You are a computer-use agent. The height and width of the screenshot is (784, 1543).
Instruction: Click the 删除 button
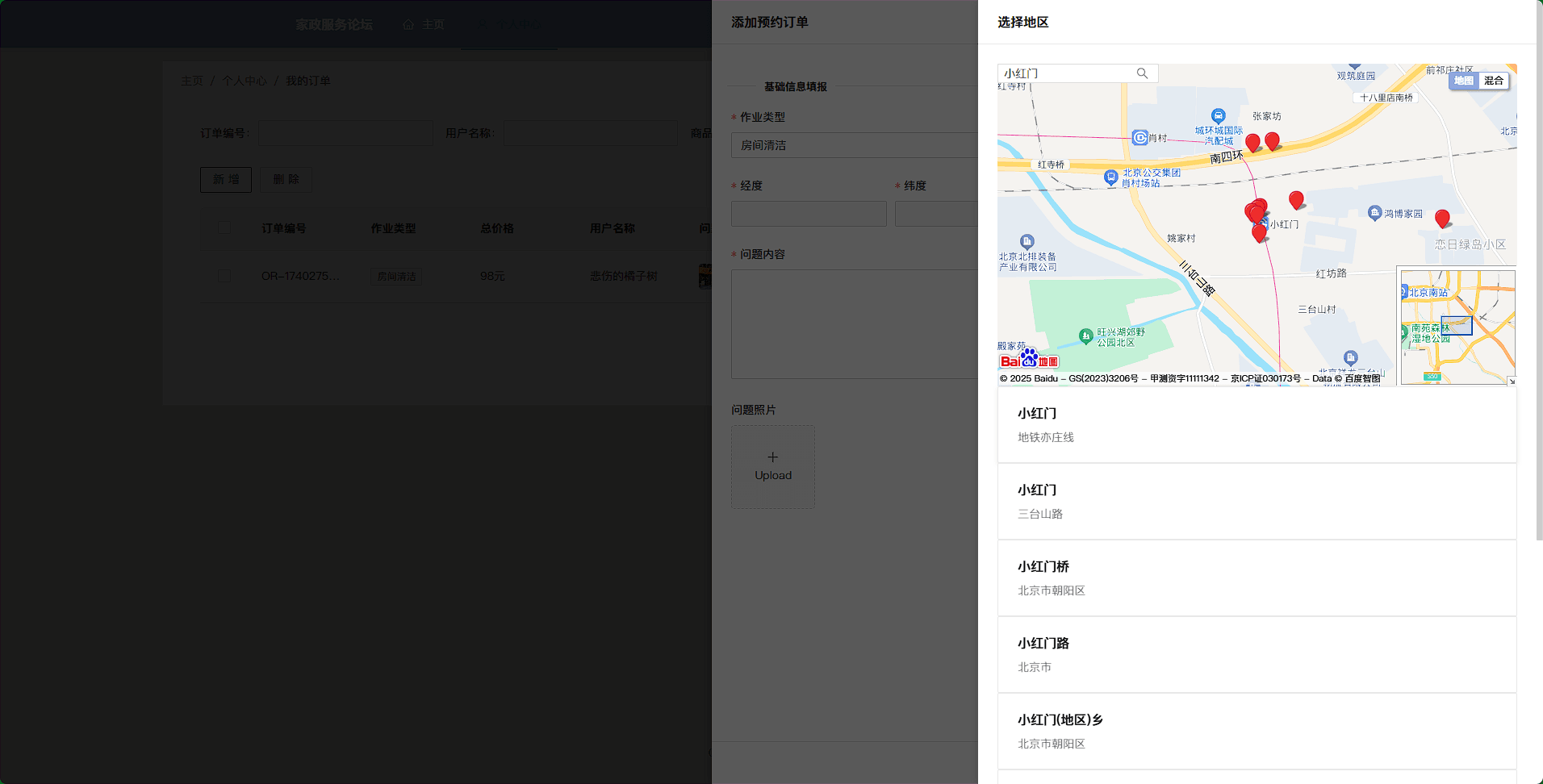pyautogui.click(x=286, y=179)
